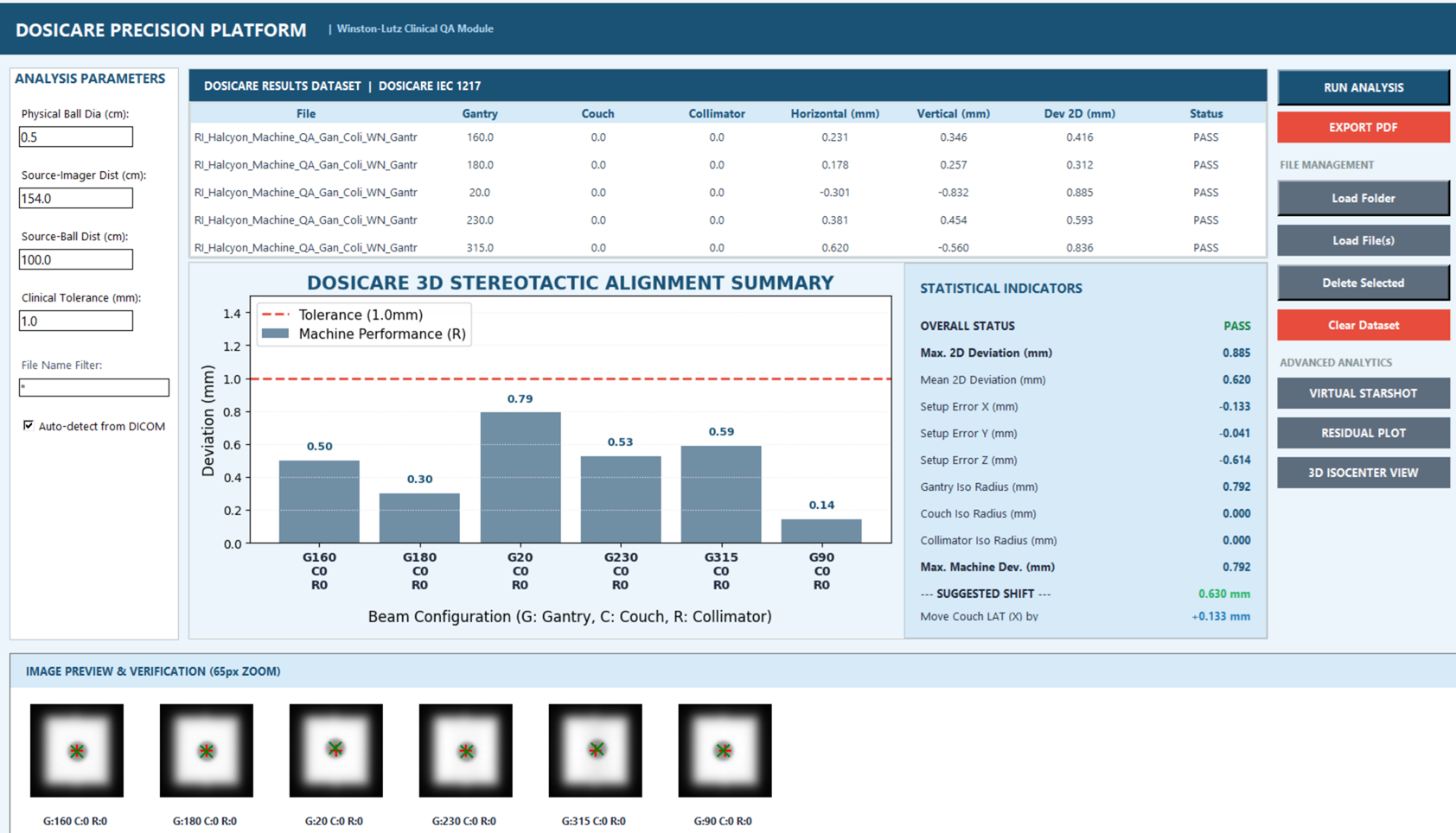
Task: Click the DOSICARE 3D STEREOTACTIC ALIGNMENT SUMMARY title
Action: point(571,283)
